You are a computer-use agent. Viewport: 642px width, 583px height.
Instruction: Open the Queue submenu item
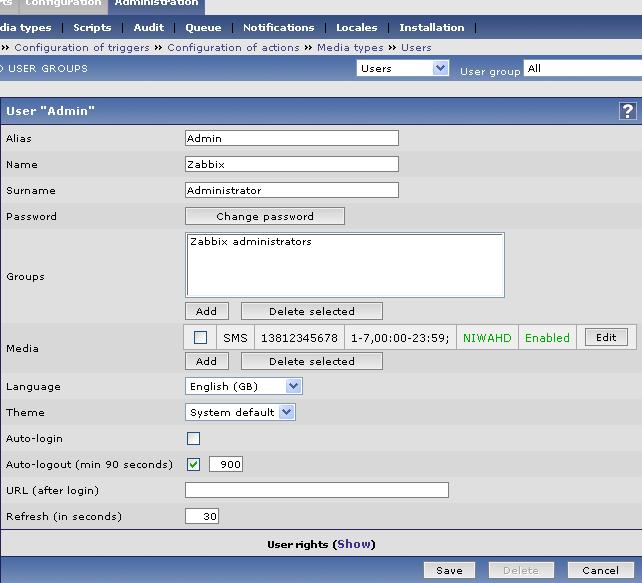(203, 27)
